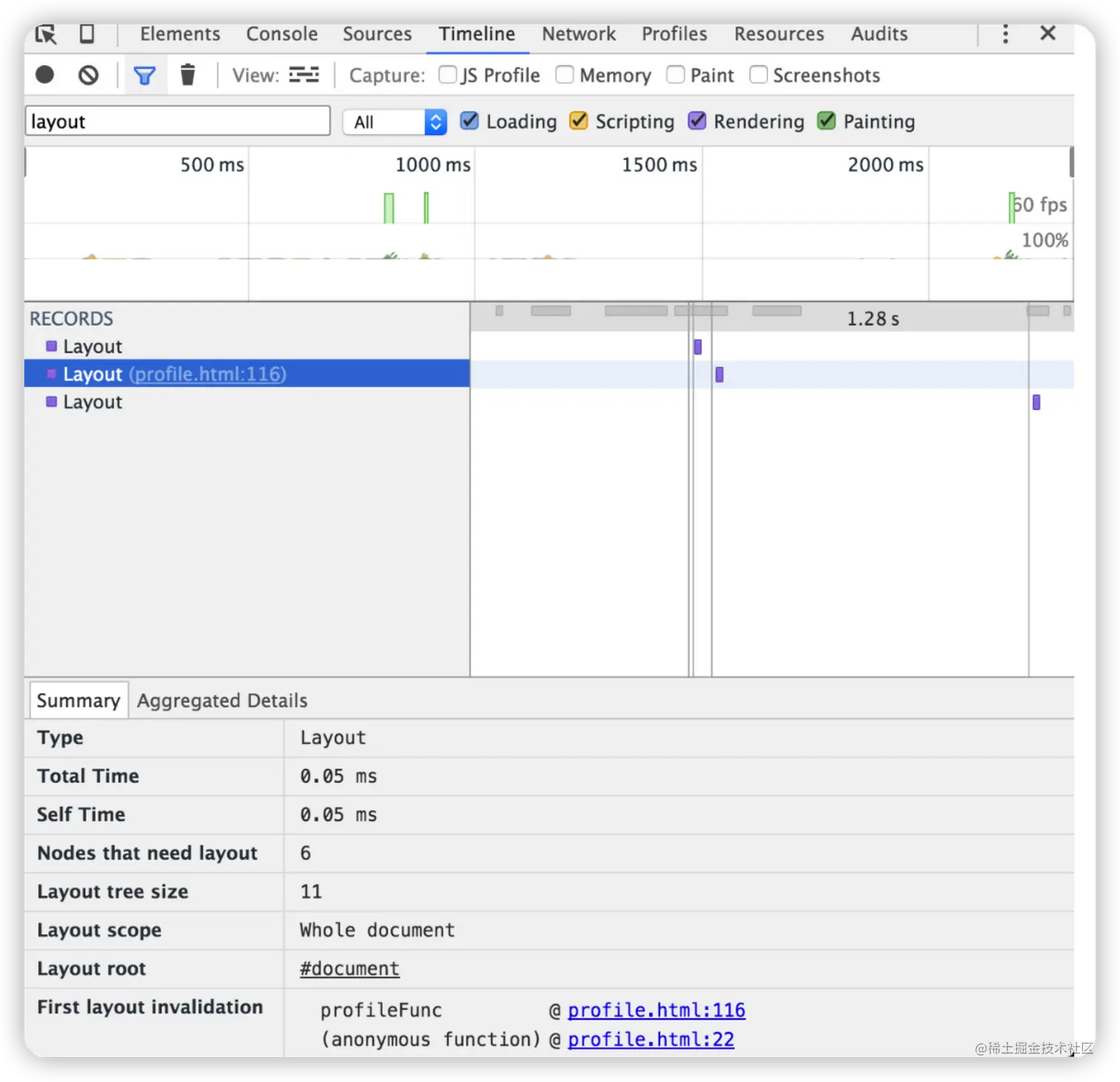1120x1082 pixels.
Task: Switch to the Elements tab
Action: click(180, 34)
